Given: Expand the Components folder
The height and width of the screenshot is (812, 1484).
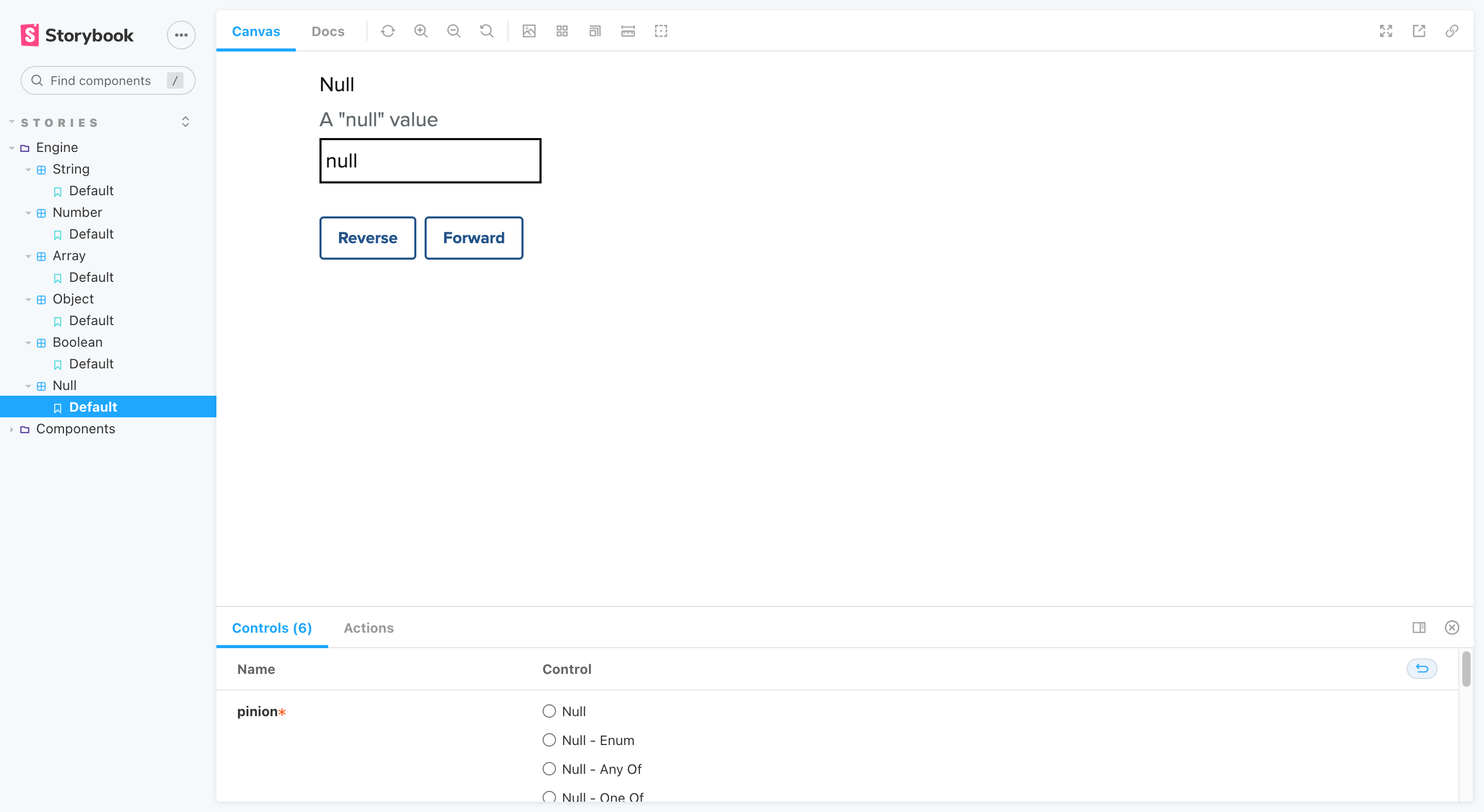Looking at the screenshot, I should tap(11, 430).
